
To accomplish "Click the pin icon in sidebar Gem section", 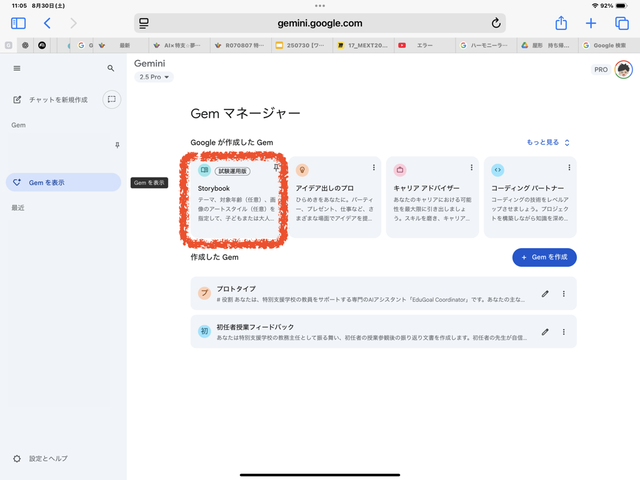I will [x=117, y=145].
